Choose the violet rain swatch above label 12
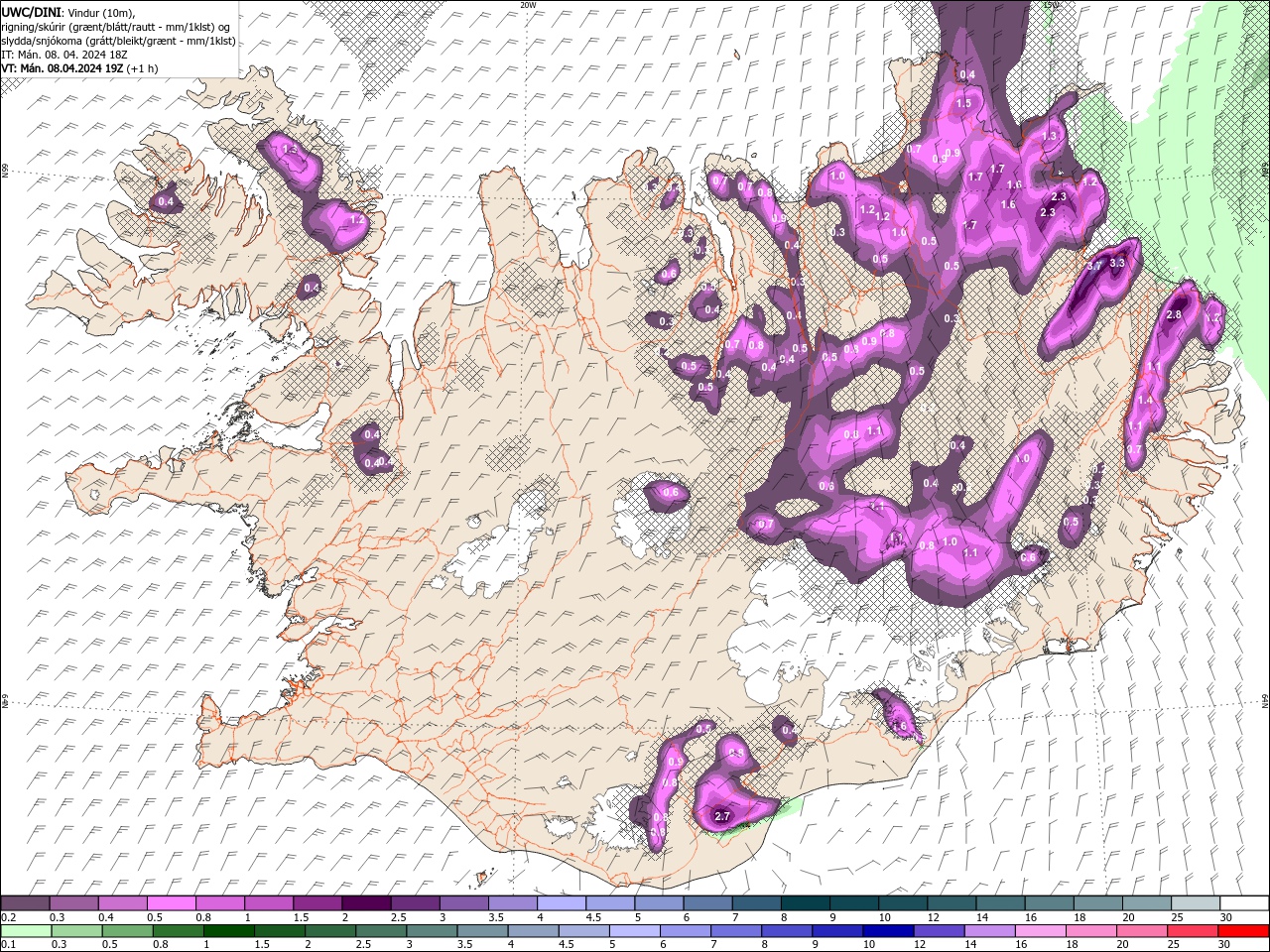 940,931
